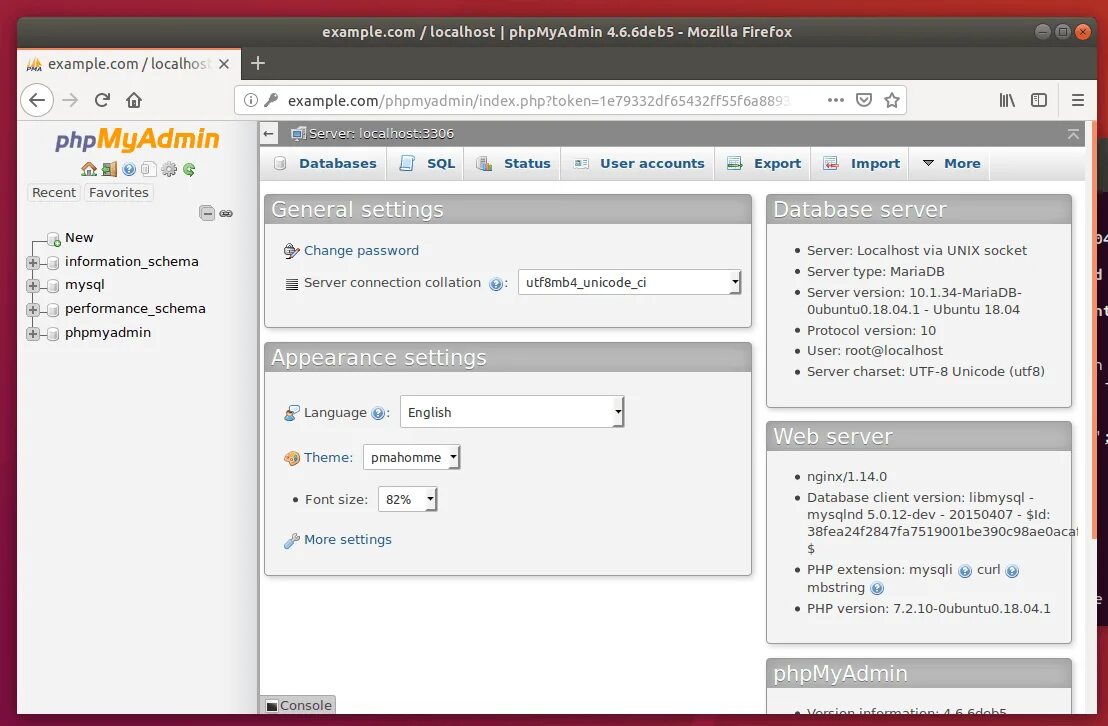This screenshot has width=1108, height=726.
Task: Select information_schema database name
Action: point(131,262)
